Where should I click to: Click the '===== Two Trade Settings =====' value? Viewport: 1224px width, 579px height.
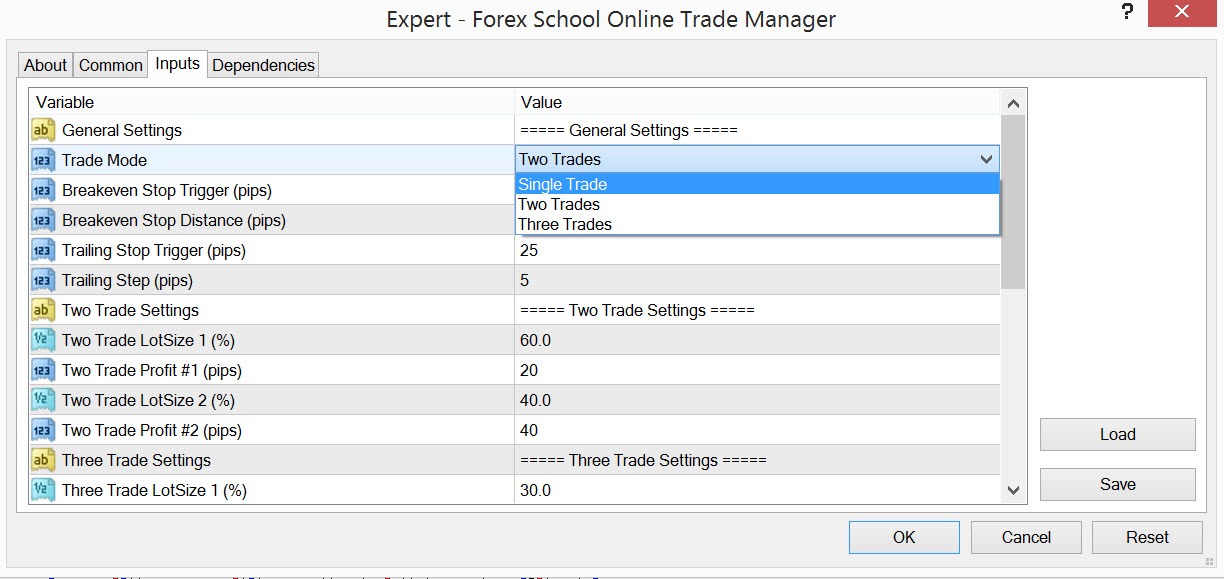pos(637,310)
